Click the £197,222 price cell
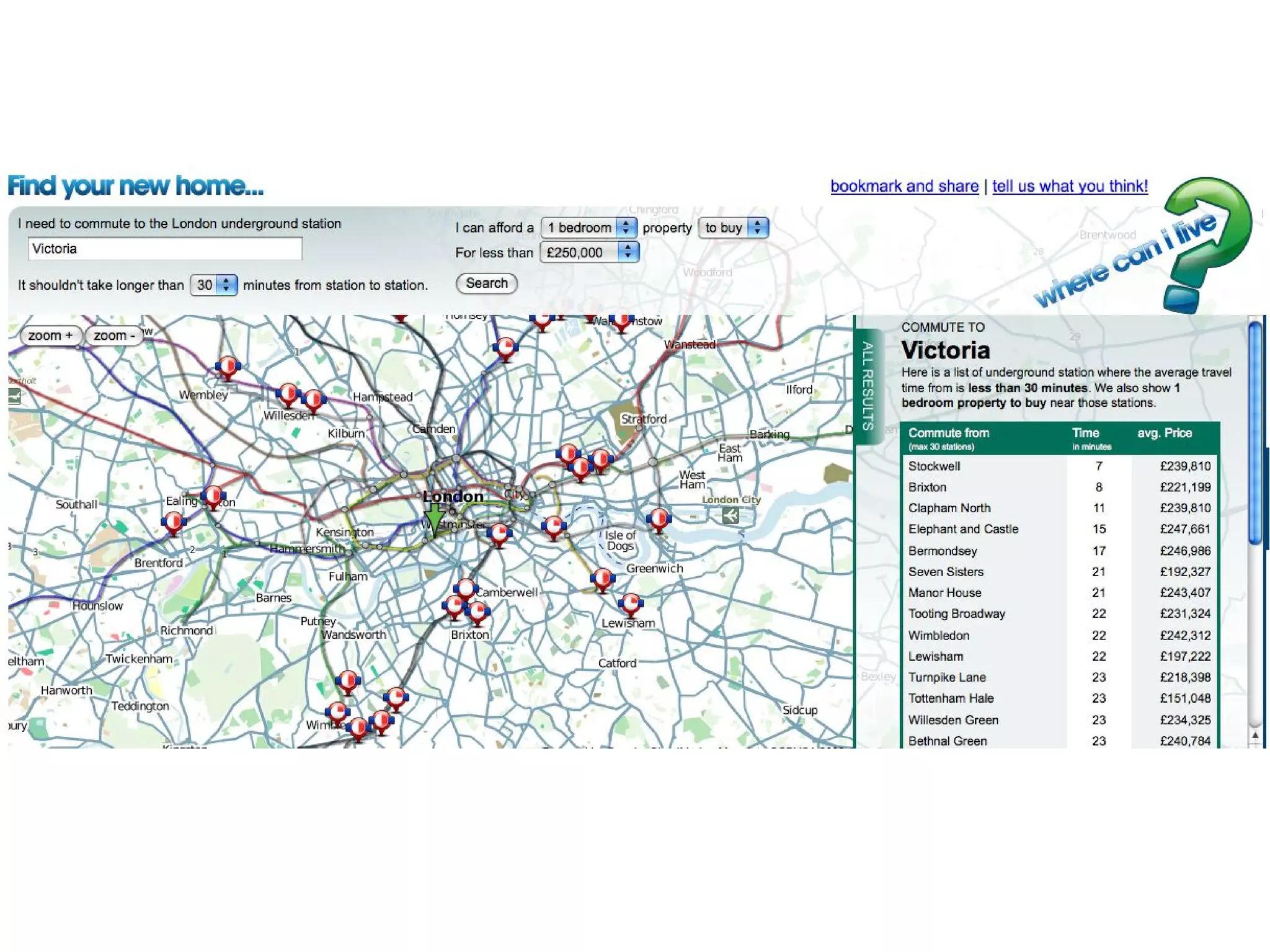 [1185, 657]
